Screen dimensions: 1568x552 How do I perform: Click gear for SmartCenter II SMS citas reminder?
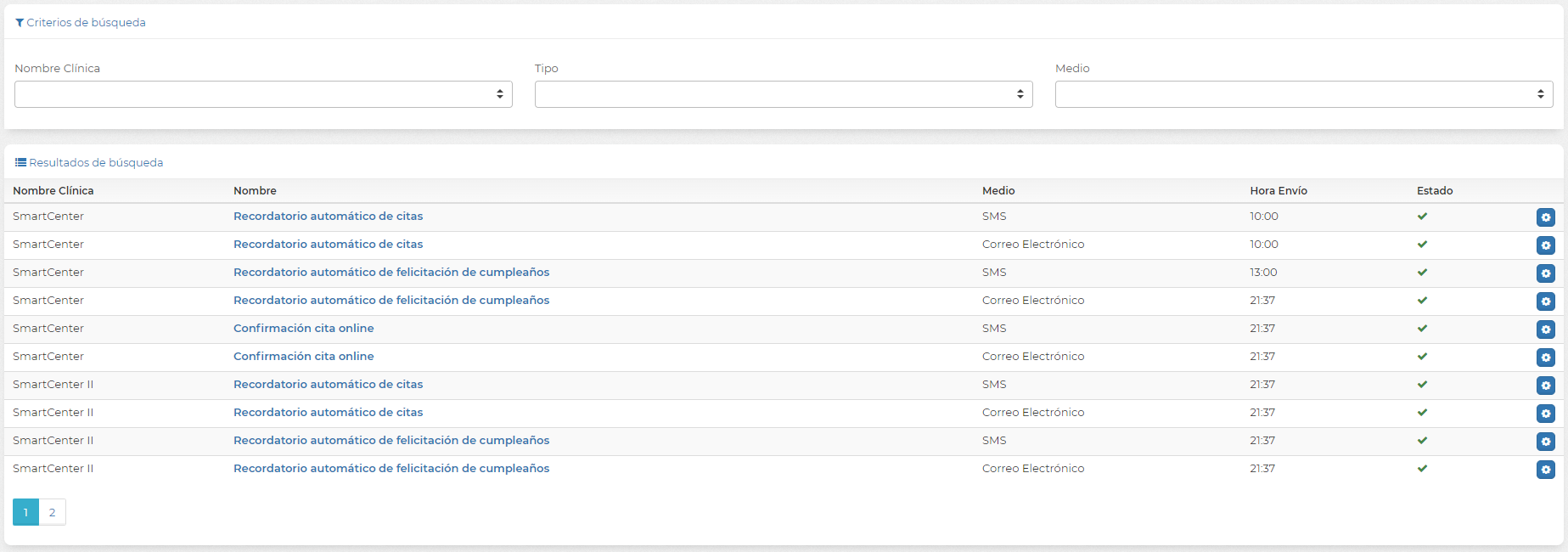click(x=1545, y=386)
